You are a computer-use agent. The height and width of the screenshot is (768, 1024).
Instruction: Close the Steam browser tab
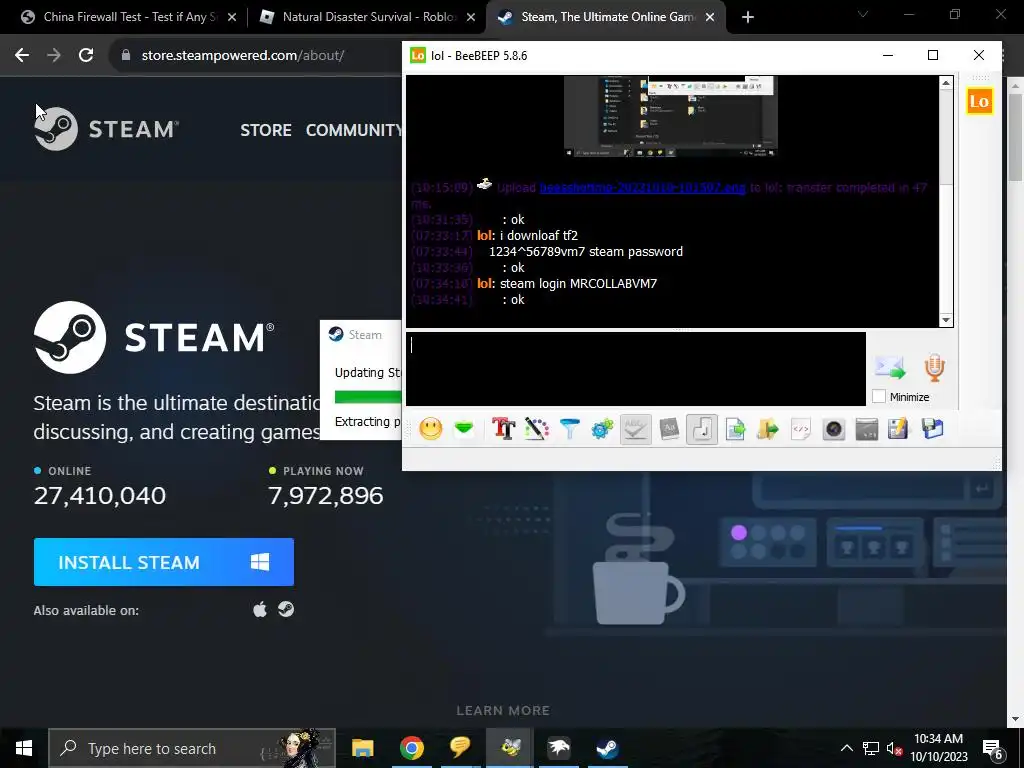[710, 18]
